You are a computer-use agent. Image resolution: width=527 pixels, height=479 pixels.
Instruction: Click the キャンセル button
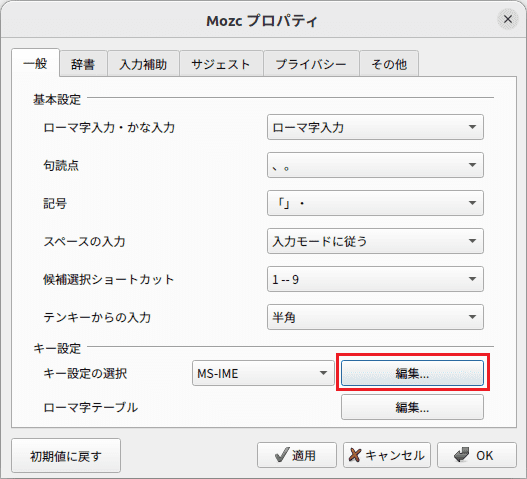pos(387,455)
